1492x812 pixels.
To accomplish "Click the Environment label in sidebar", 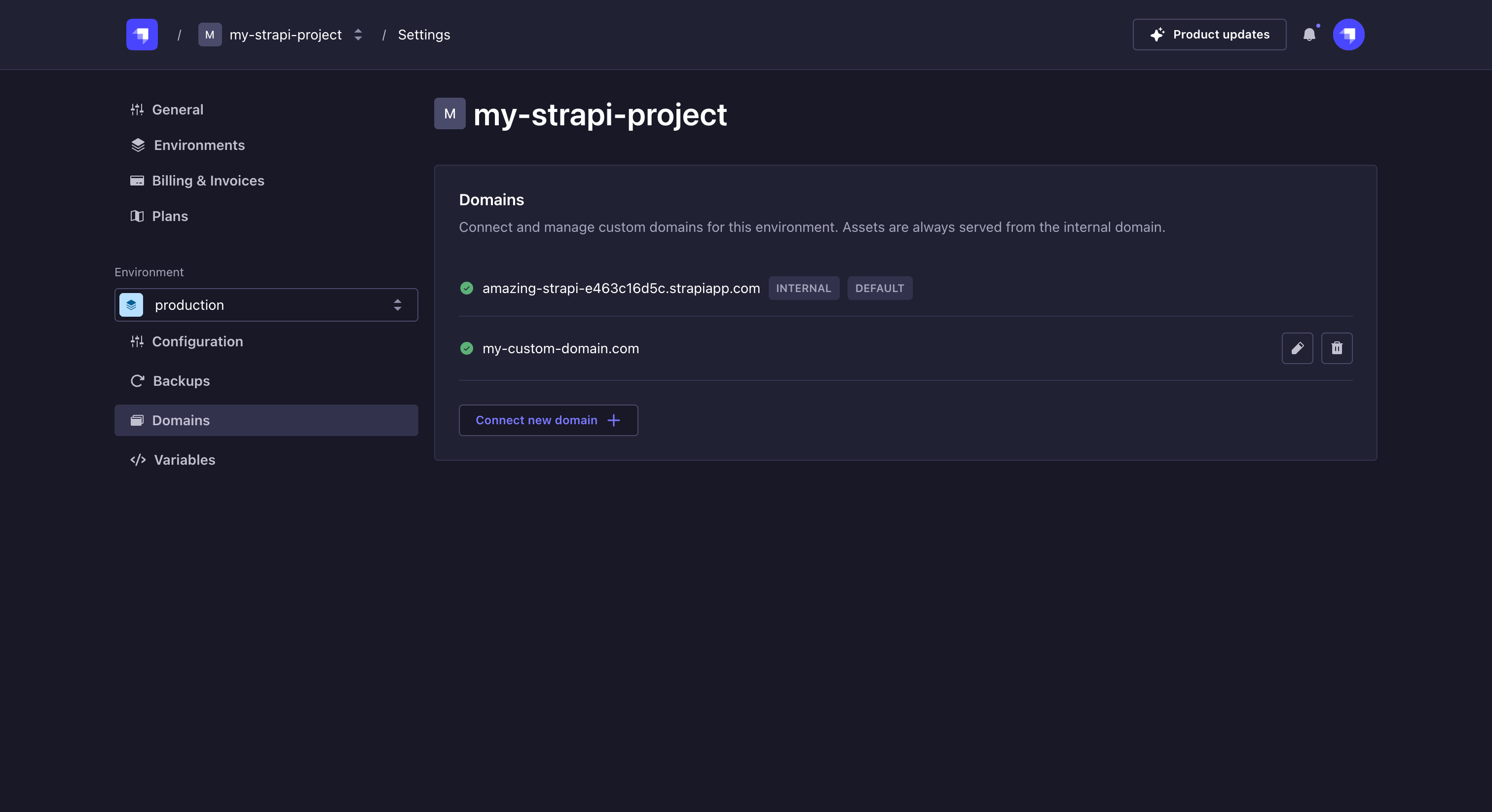I will point(149,272).
